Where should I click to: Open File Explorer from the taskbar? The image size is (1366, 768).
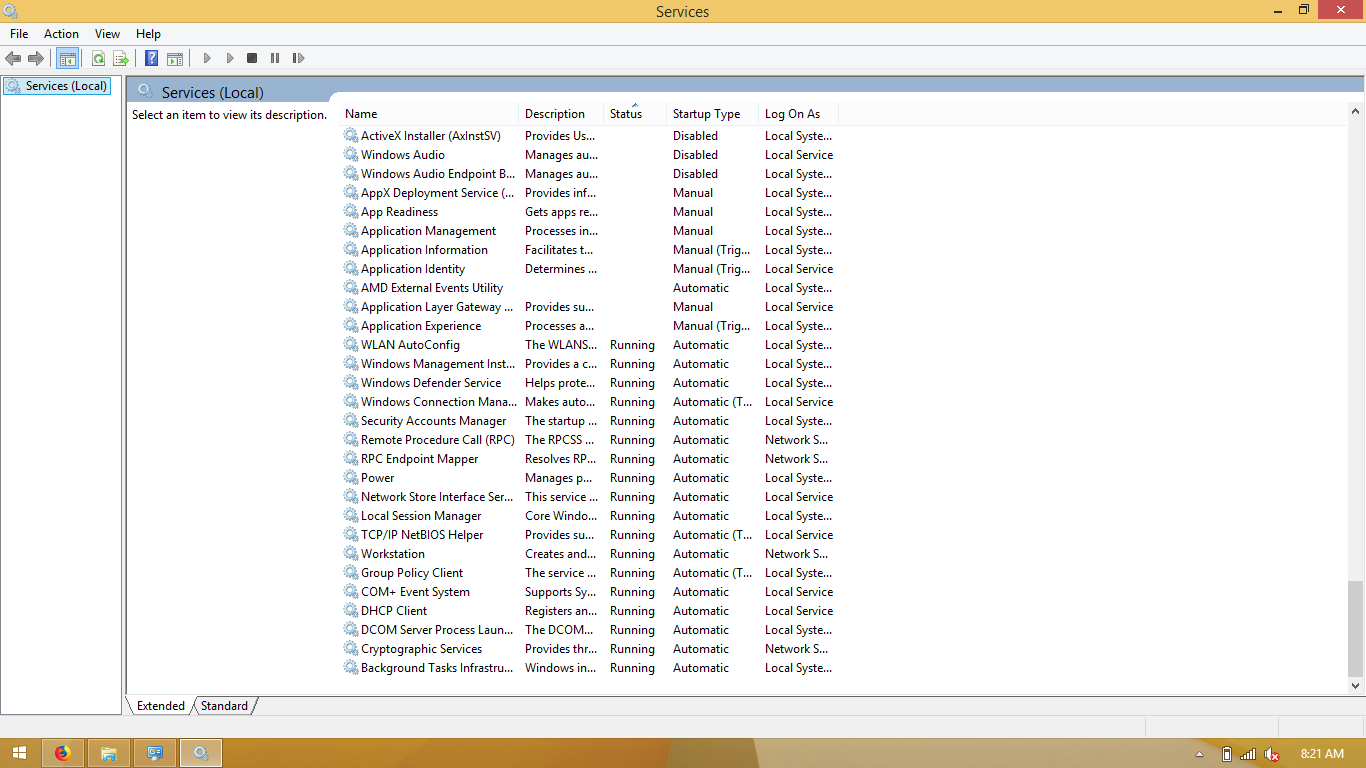[x=109, y=753]
